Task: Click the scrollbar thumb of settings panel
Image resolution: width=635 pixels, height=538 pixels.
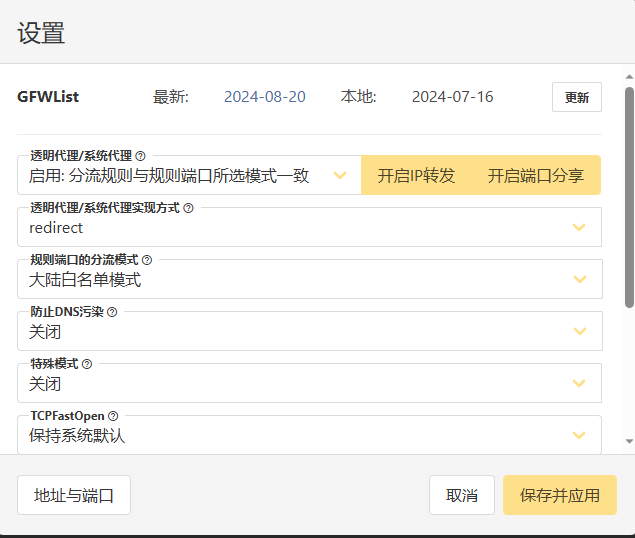Action: 629,198
